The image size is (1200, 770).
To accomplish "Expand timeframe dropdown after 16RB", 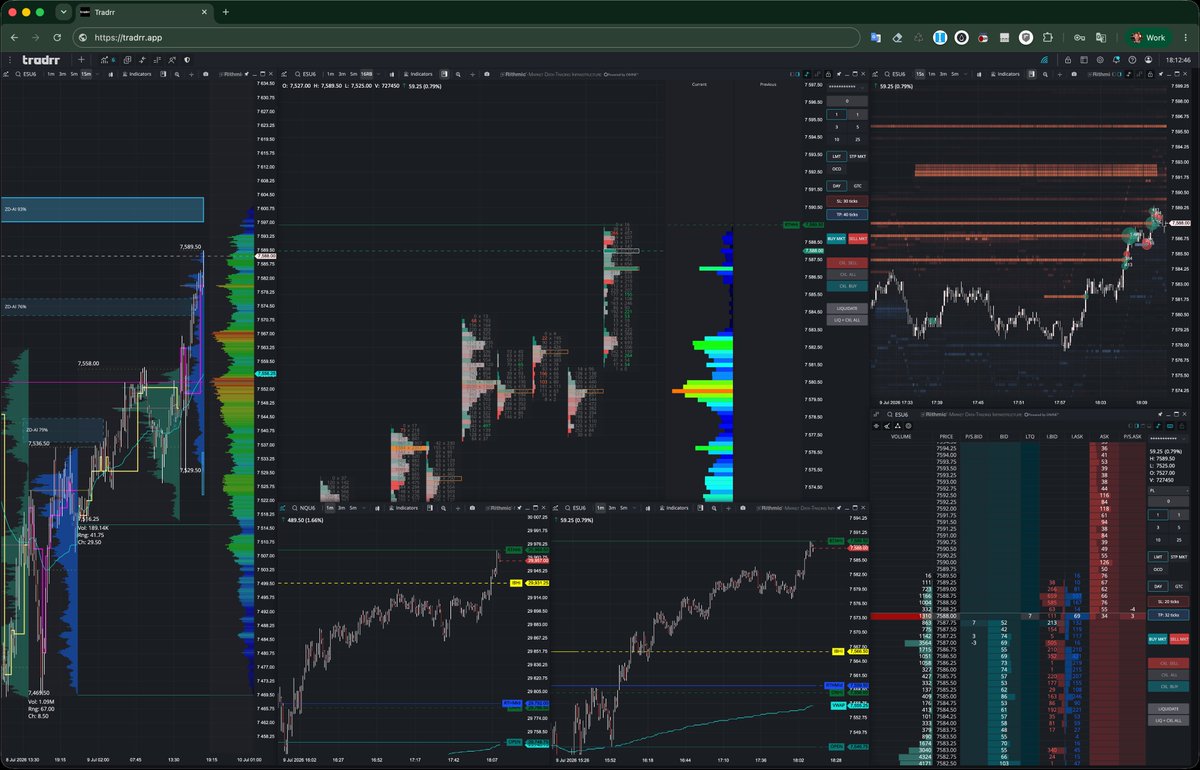I will pos(381,74).
